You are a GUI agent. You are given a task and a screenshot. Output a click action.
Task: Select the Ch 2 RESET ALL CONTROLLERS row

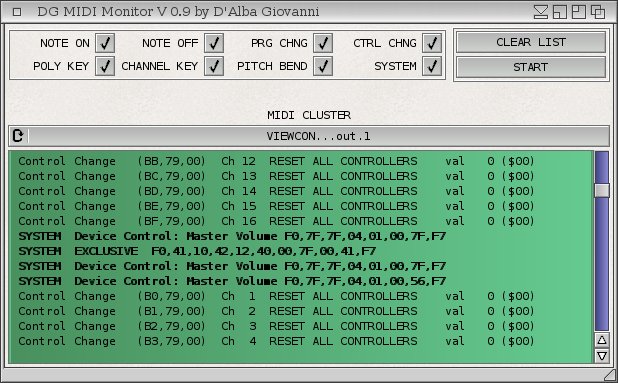click(x=301, y=311)
